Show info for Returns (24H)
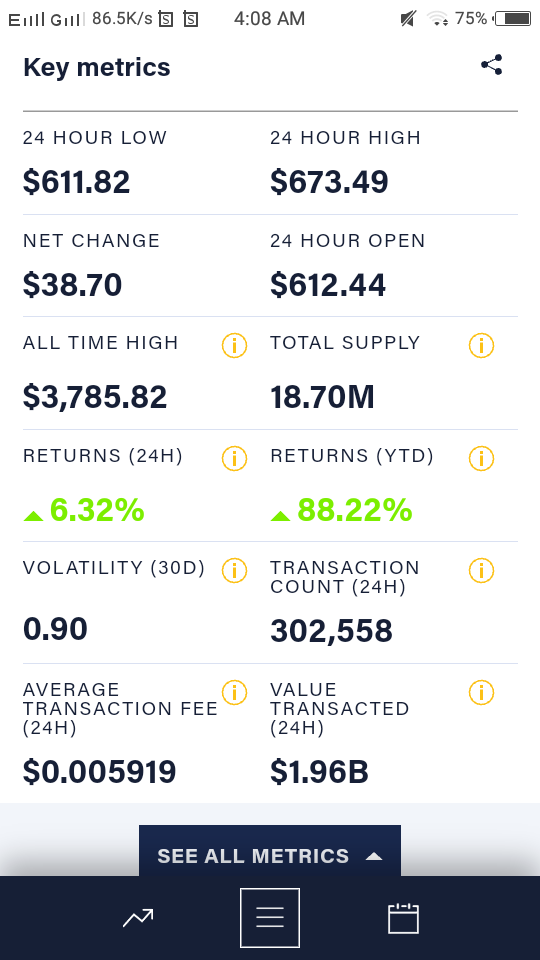The image size is (540, 960). [234, 458]
